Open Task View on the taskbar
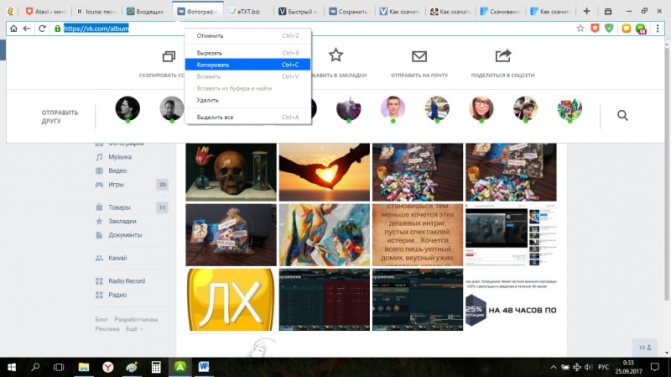Screen dimensions: 671x377 click(59, 367)
